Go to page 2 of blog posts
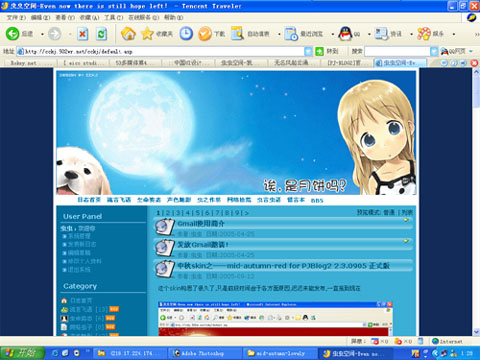Screen dimensions: 480x360 (x=168, y=213)
